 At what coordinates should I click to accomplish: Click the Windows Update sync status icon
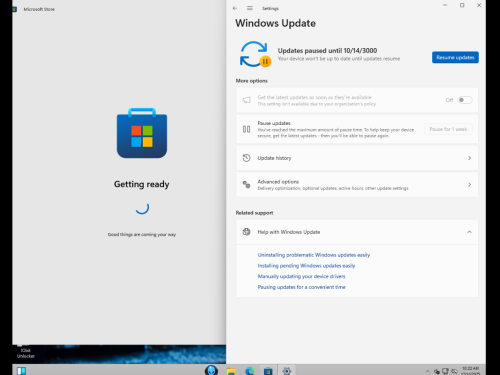tap(255, 54)
